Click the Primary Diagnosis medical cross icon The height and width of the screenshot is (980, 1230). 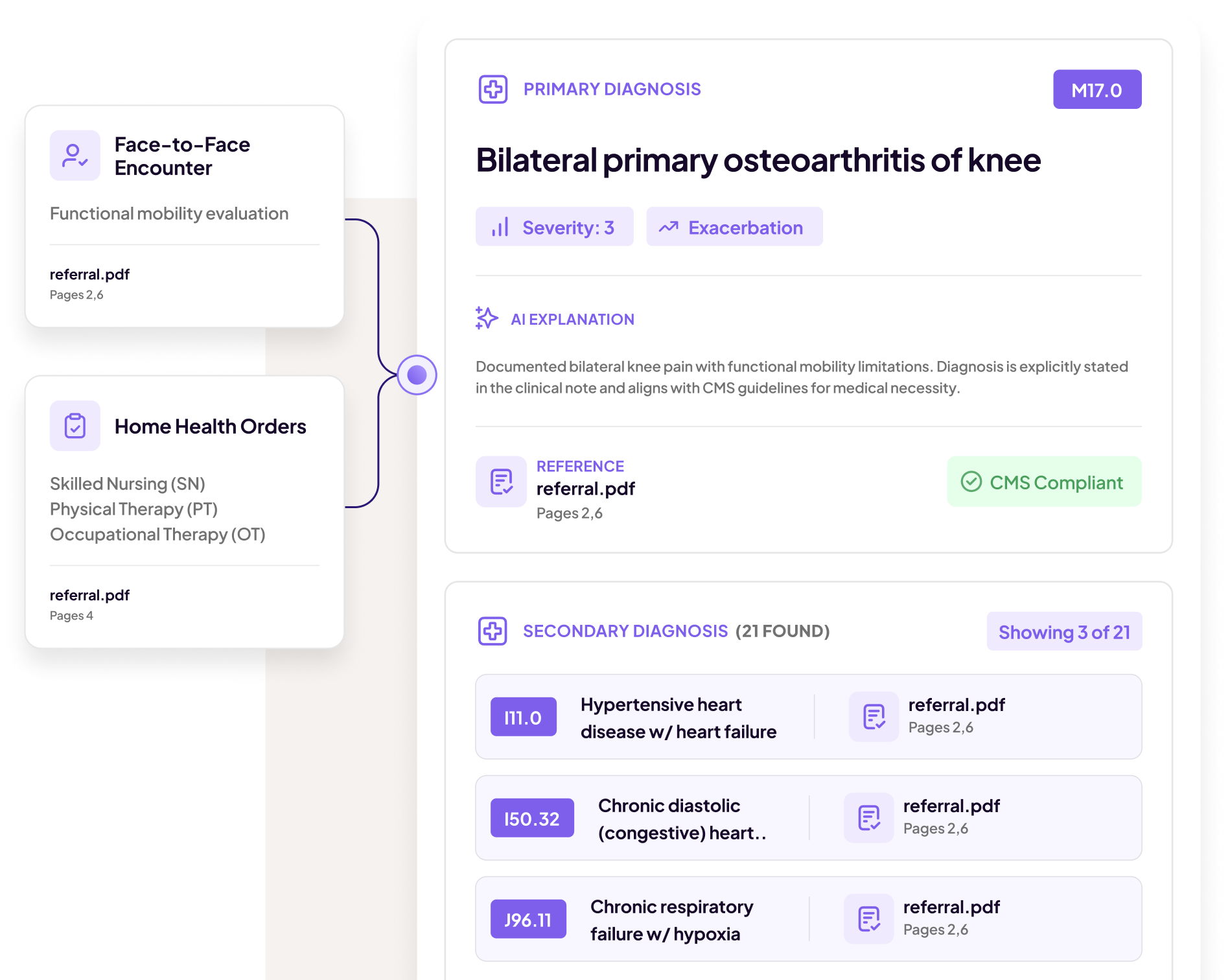coord(493,89)
